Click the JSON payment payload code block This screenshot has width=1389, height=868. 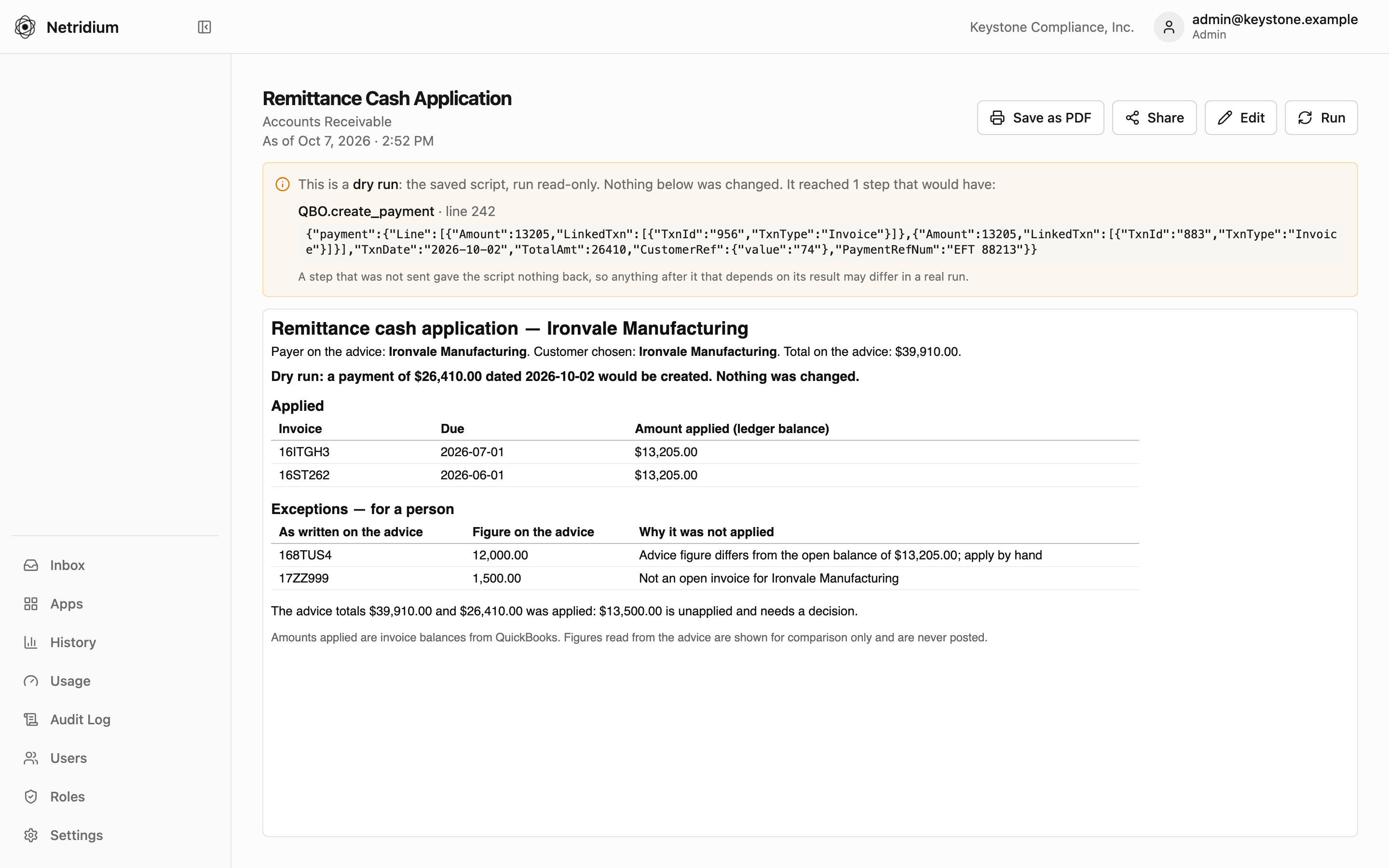[x=821, y=242]
